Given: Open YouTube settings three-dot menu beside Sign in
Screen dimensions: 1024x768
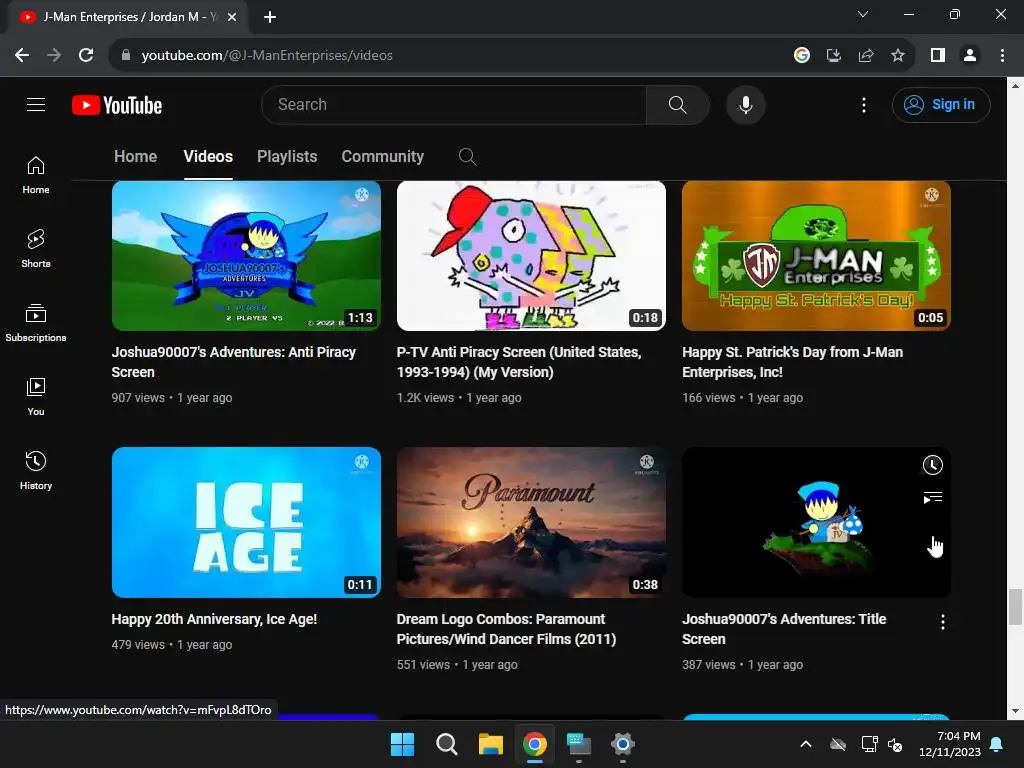Looking at the screenshot, I should (863, 105).
